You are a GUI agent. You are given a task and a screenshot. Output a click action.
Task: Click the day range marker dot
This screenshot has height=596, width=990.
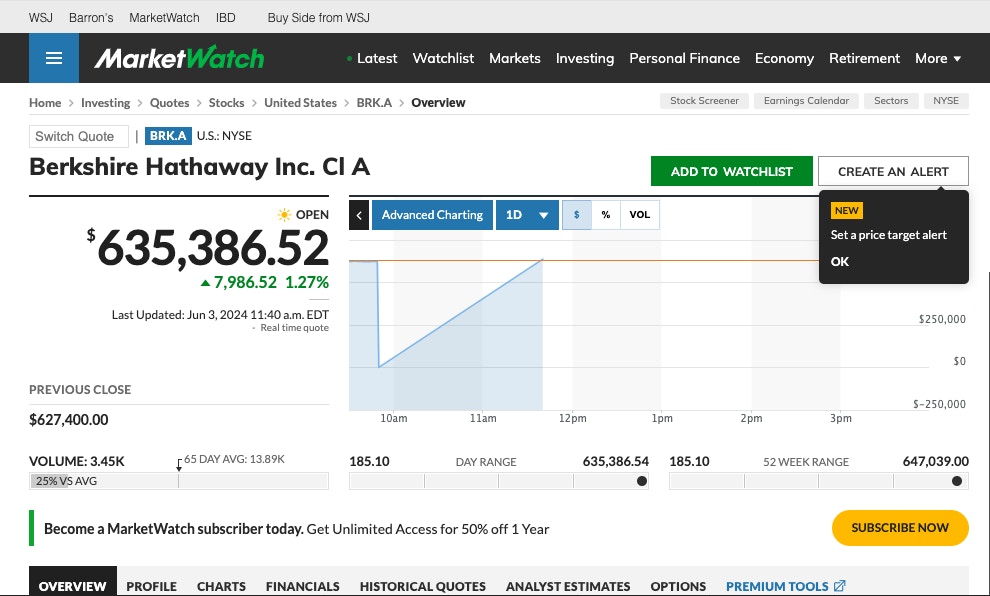(642, 481)
